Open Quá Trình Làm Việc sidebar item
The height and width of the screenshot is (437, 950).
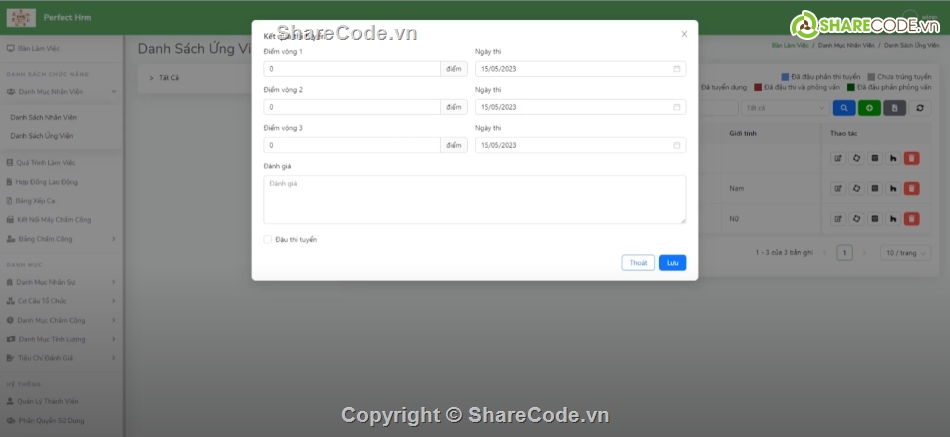(x=45, y=162)
